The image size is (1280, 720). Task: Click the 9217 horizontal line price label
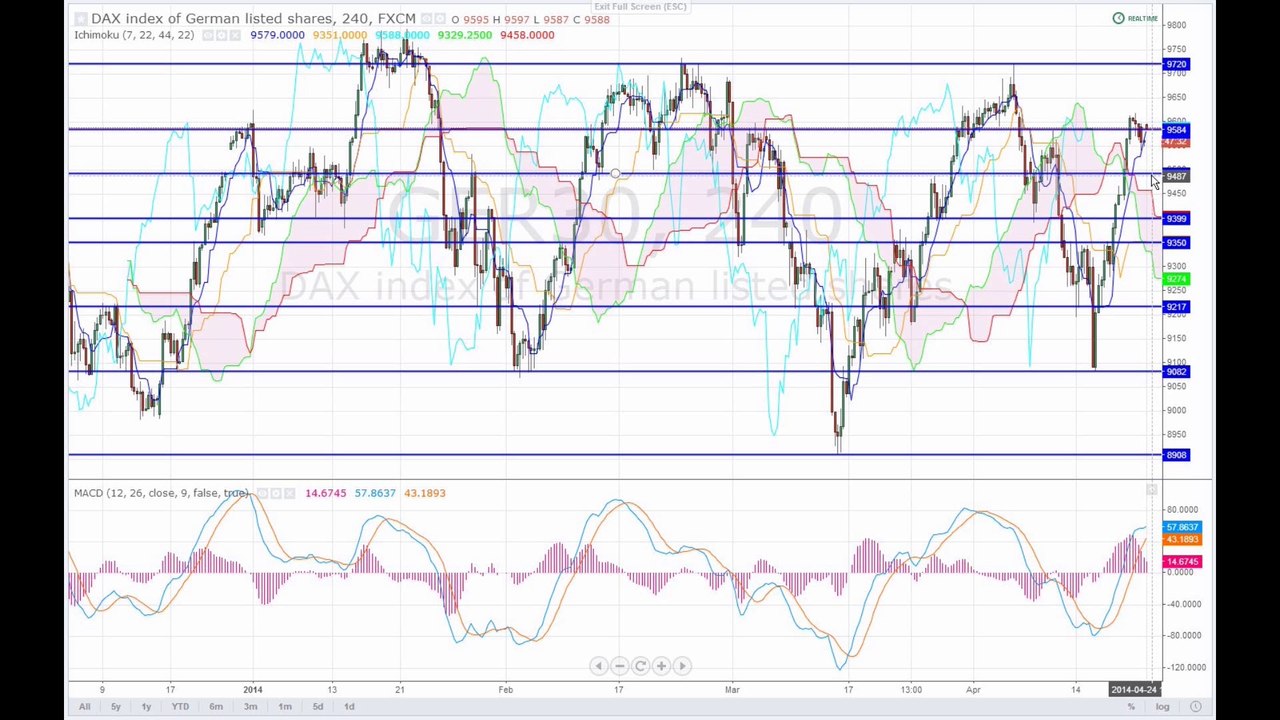coord(1176,307)
